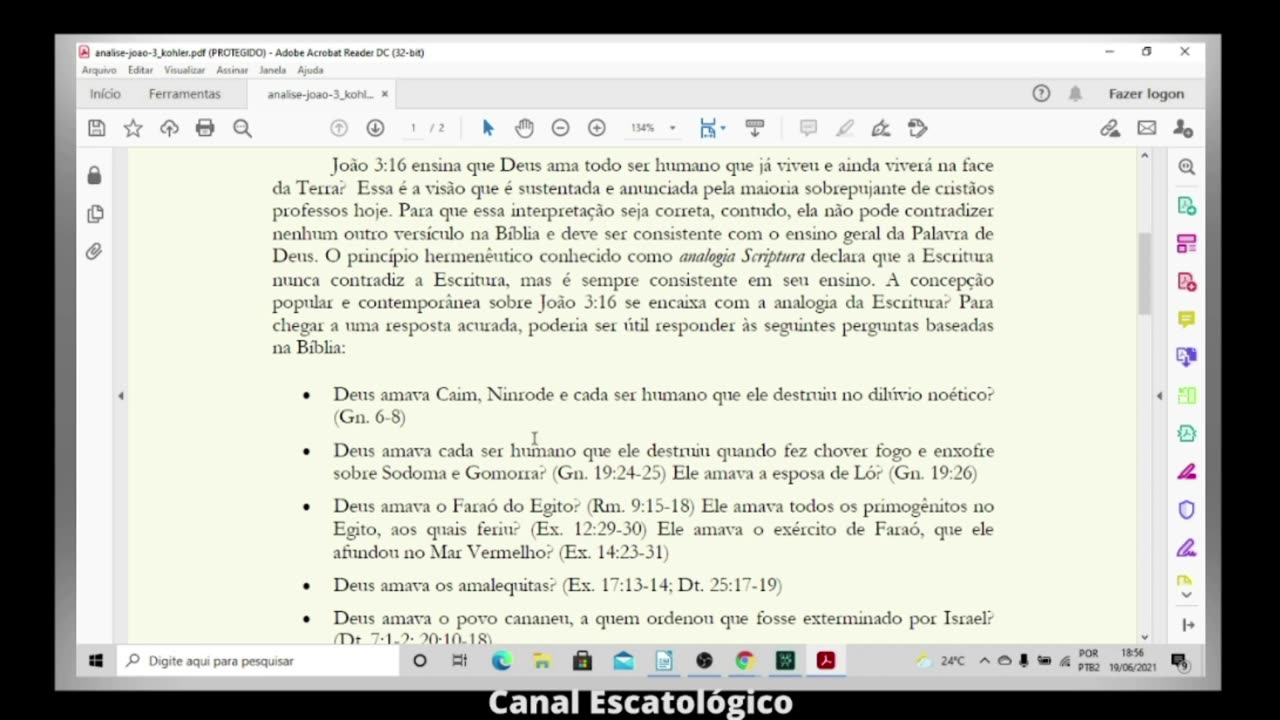The image size is (1280, 720).
Task: Activate the hand pan tool
Action: coord(524,128)
